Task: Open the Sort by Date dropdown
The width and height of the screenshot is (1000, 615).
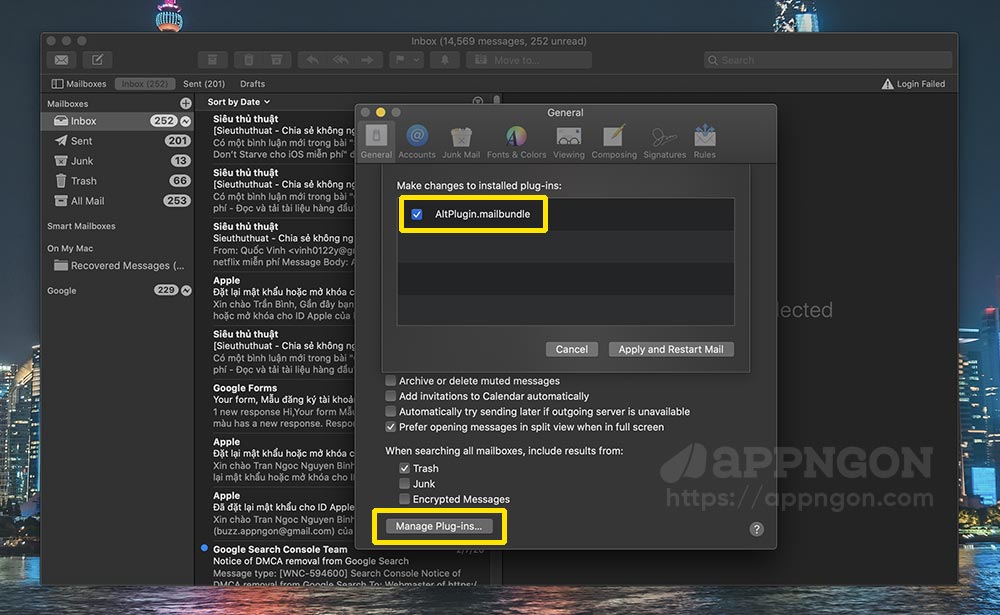Action: pyautogui.click(x=239, y=102)
